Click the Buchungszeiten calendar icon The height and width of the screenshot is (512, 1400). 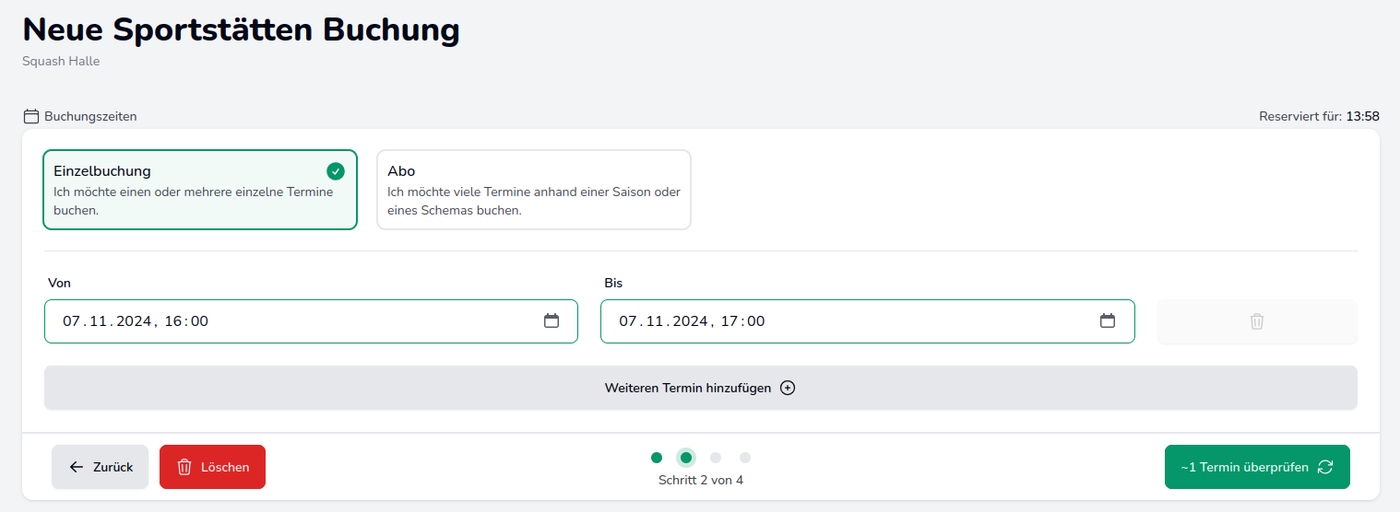coord(31,116)
